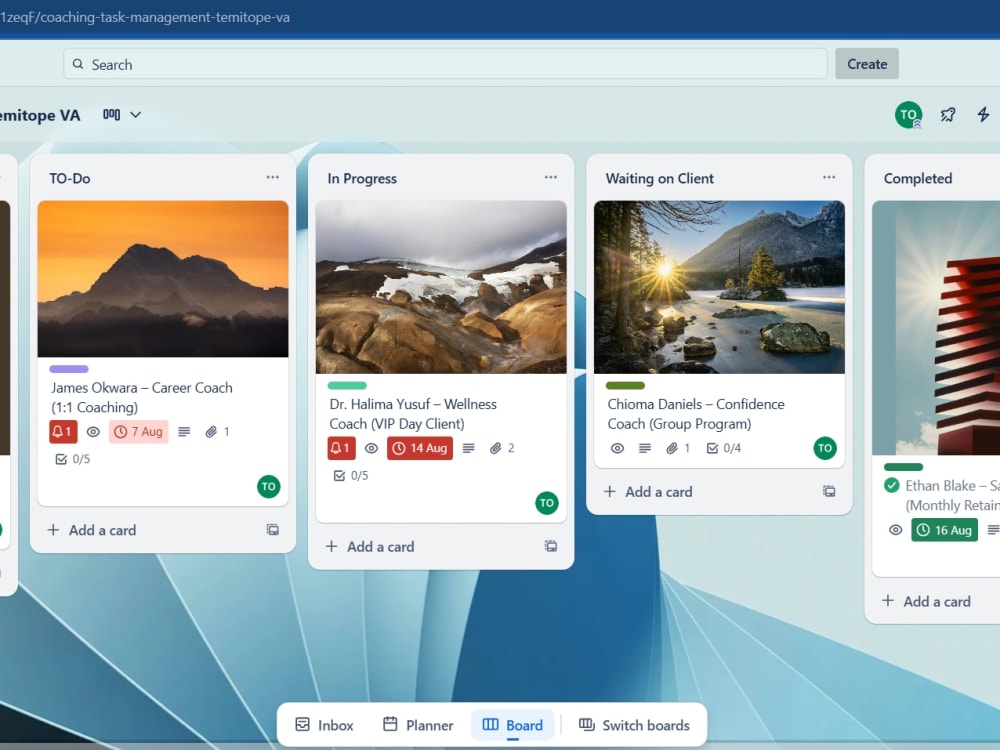The width and height of the screenshot is (1000, 750).
Task: Open the Planner tab
Action: [418, 725]
